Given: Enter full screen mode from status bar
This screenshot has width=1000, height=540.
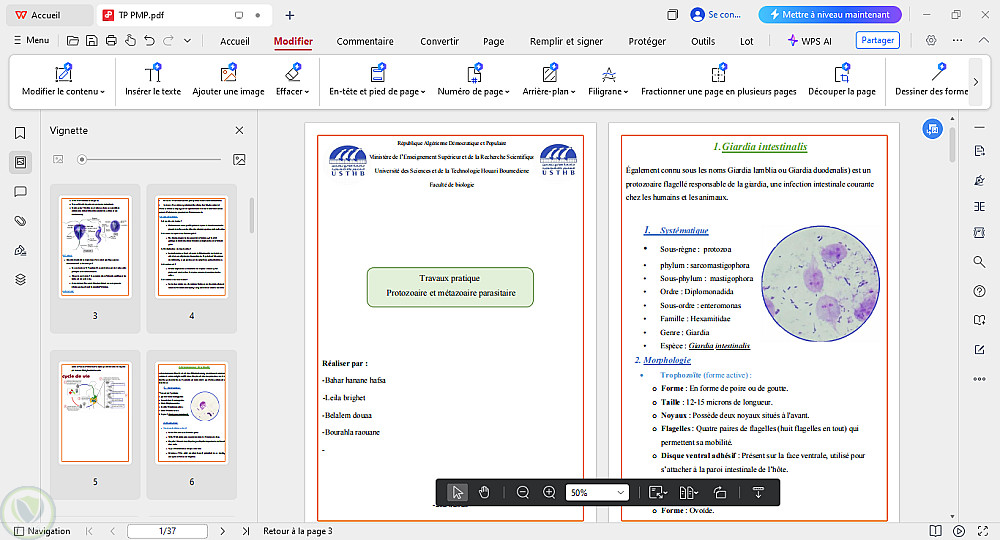Looking at the screenshot, I should [983, 530].
